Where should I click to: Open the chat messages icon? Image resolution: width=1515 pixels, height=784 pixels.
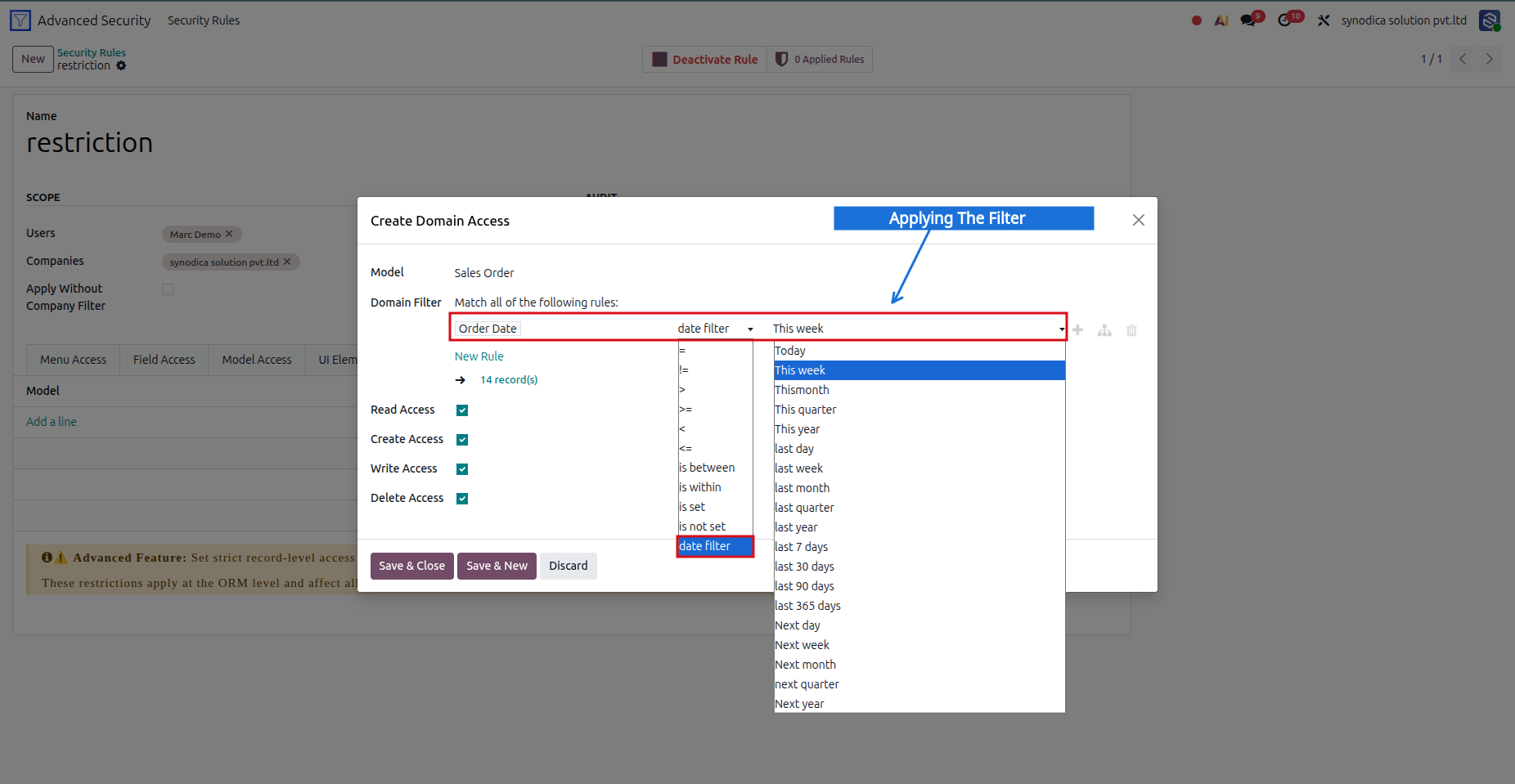coord(1248,20)
